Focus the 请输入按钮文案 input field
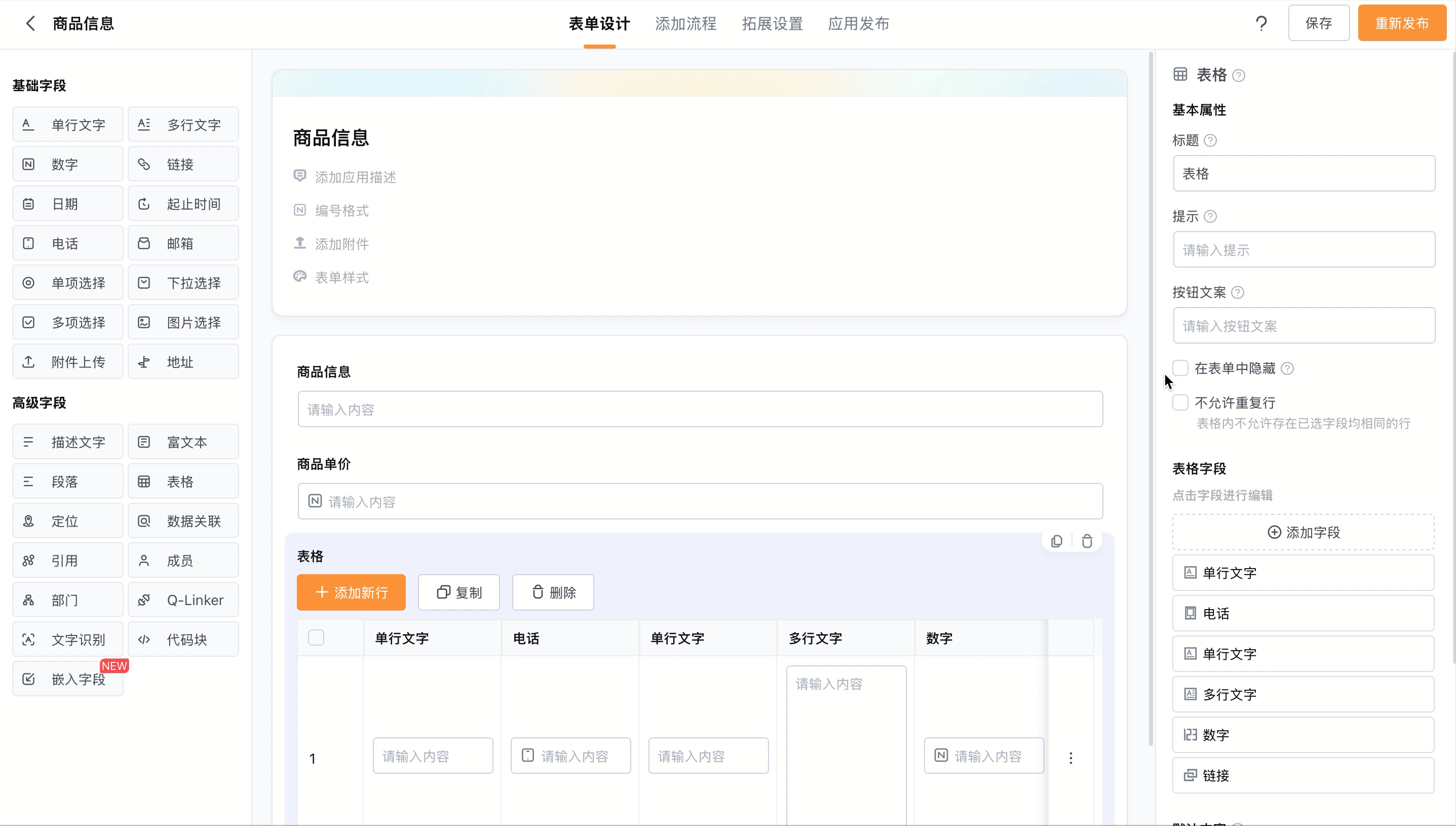The width and height of the screenshot is (1456, 826). tap(1304, 326)
